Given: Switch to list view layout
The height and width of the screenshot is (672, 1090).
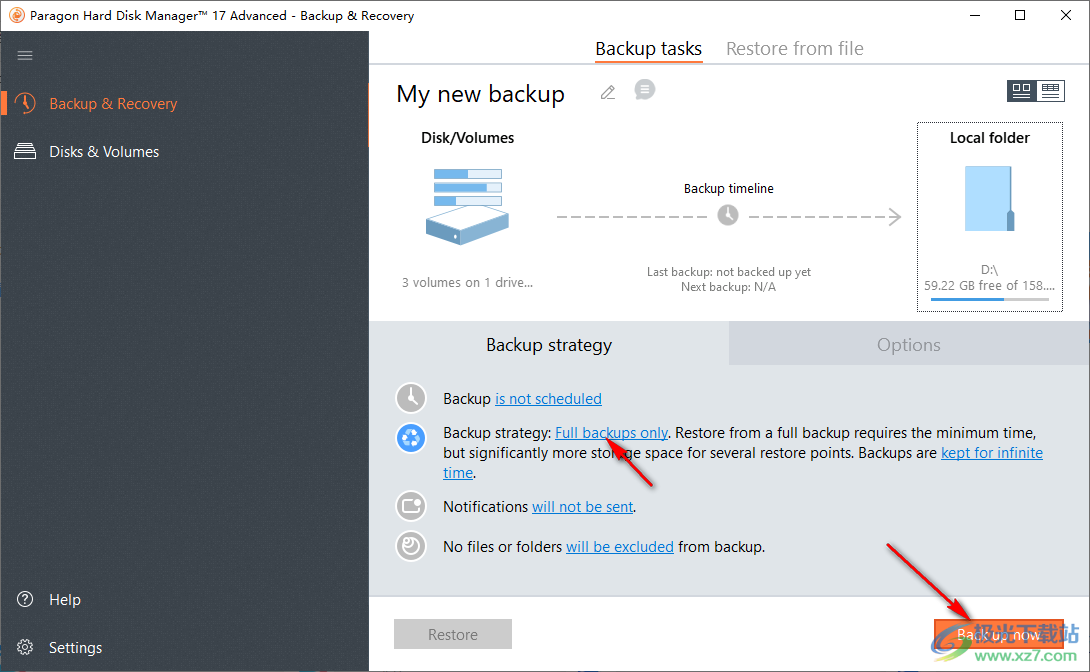Looking at the screenshot, I should tap(1050, 91).
